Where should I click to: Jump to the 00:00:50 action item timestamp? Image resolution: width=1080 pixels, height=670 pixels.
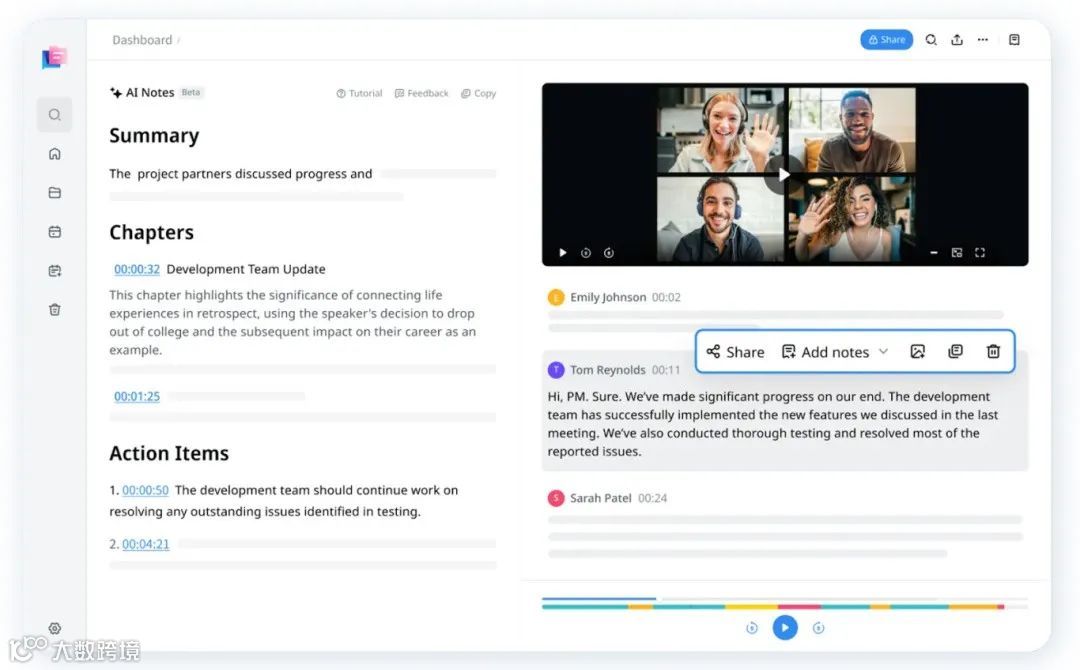pyautogui.click(x=145, y=490)
